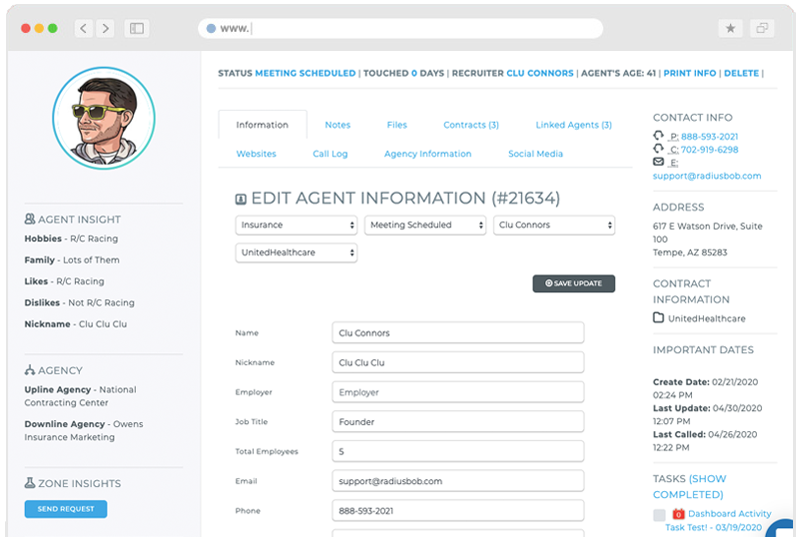800x537 pixels.
Task: Open the Meeting Scheduled status dropdown
Action: [x=425, y=225]
